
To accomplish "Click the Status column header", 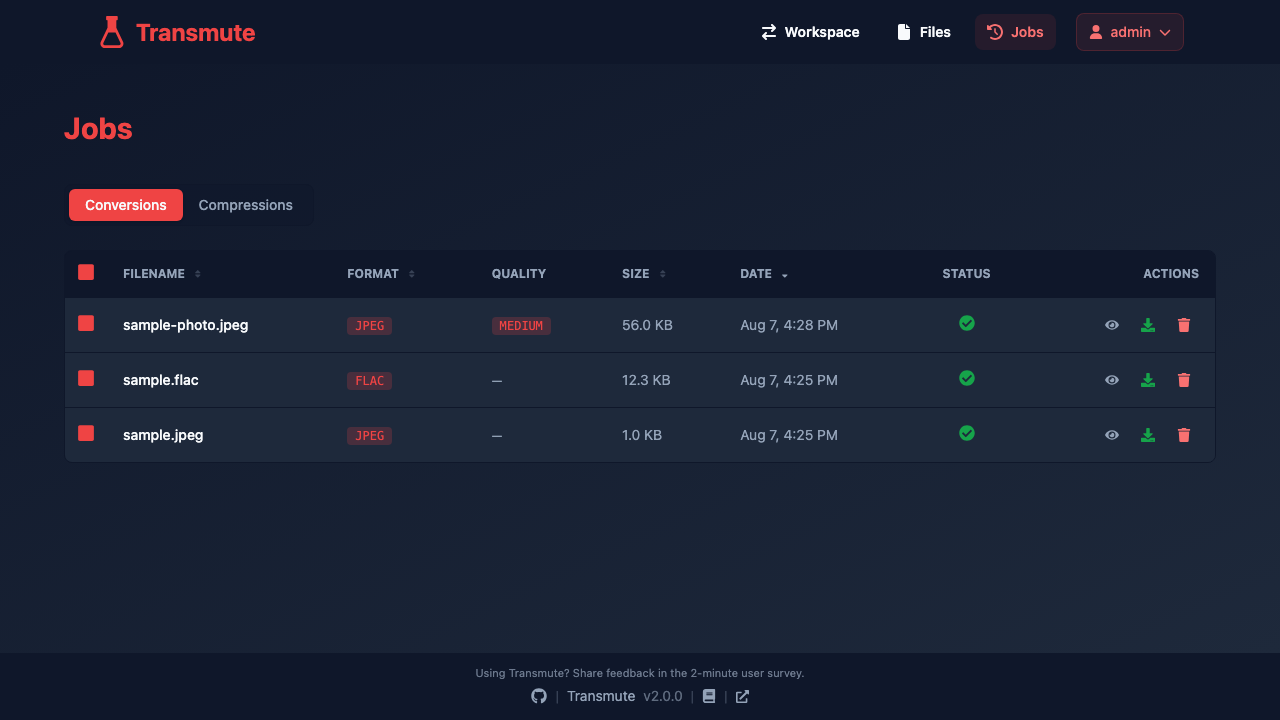I will point(967,274).
